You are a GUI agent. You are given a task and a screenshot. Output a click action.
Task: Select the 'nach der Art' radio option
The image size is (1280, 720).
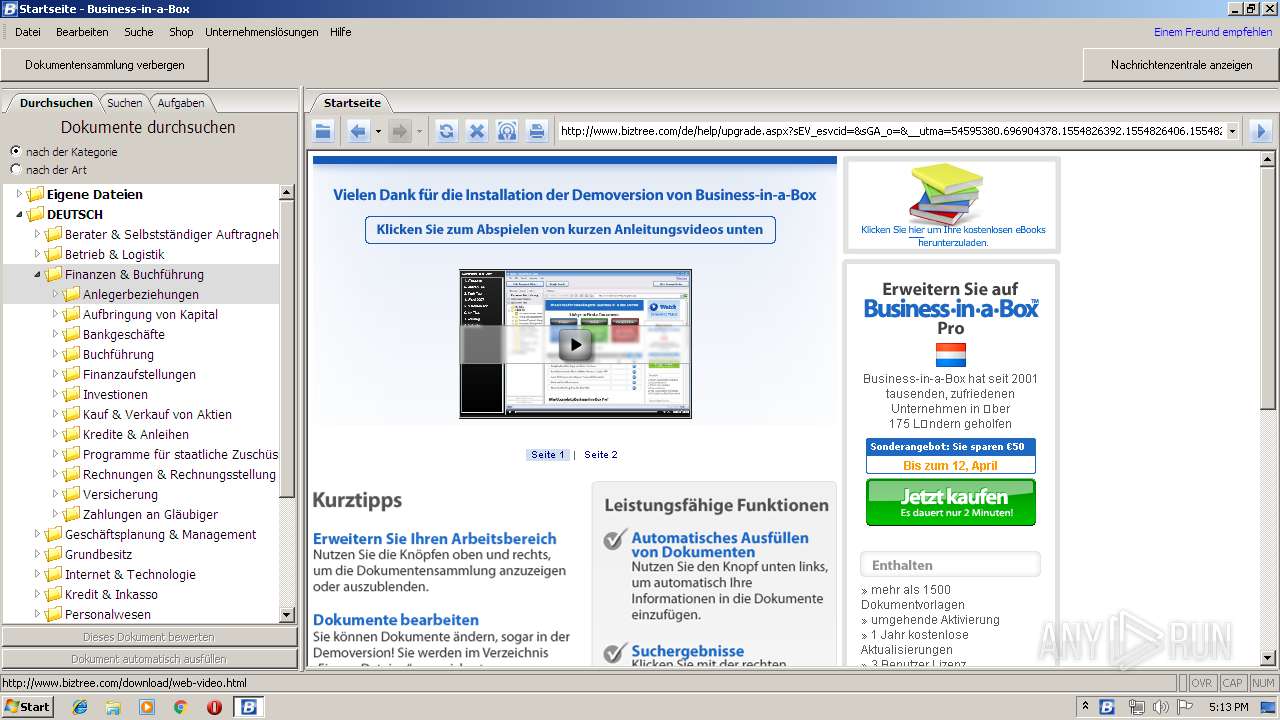tap(15, 169)
